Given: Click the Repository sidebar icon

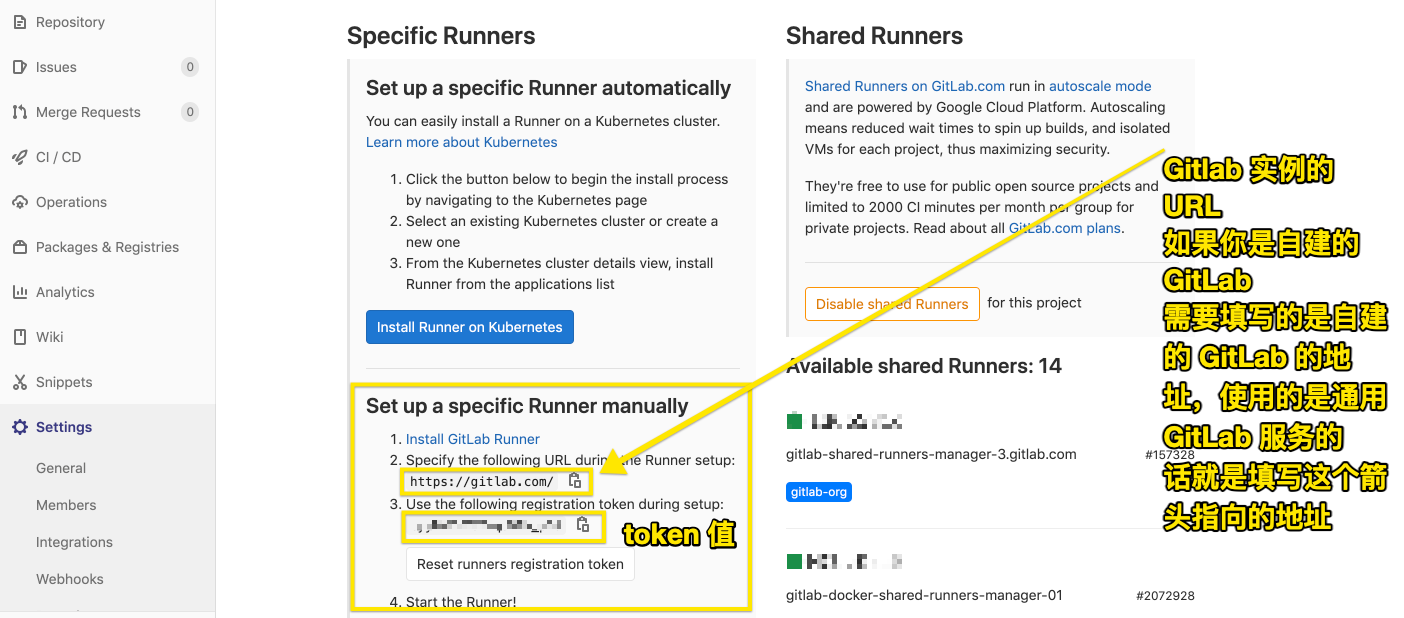Looking at the screenshot, I should (x=19, y=22).
